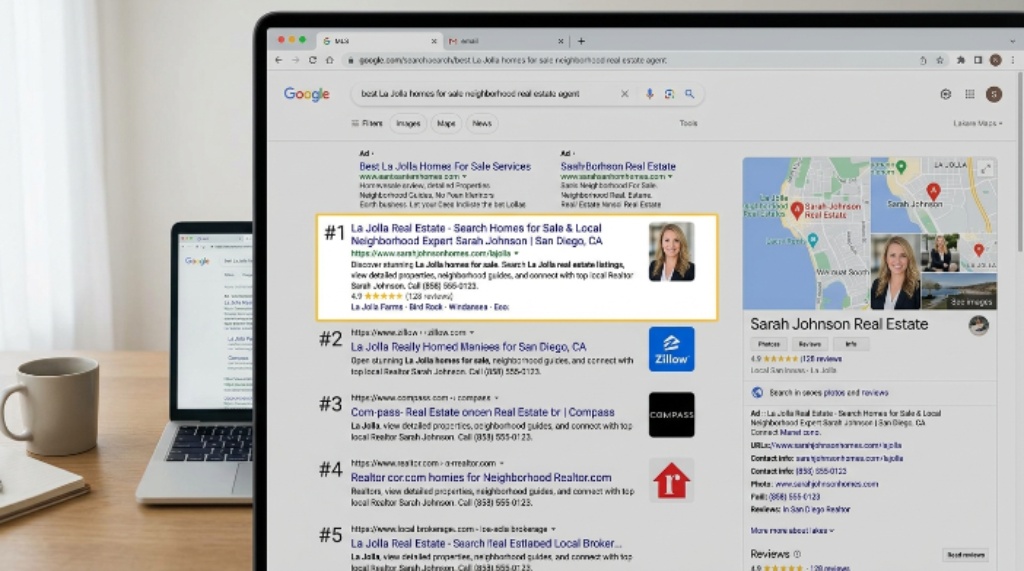The image size is (1024, 571).
Task: Open Sarah Johnson's portrait in knowledge panel
Action: pos(895,272)
